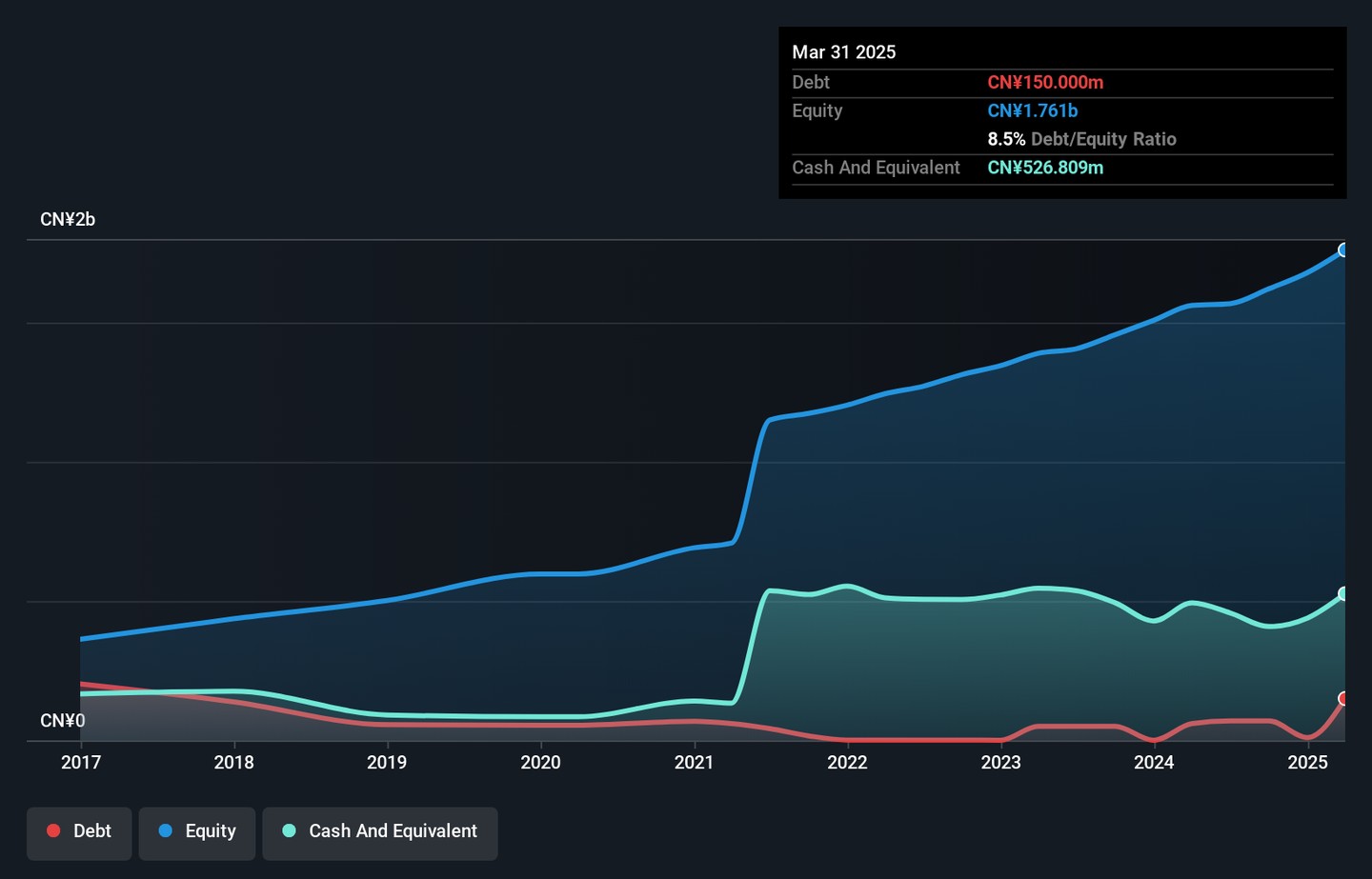Viewport: 1372px width, 879px height.
Task: Click the 2018 x-axis label
Action: point(234,763)
